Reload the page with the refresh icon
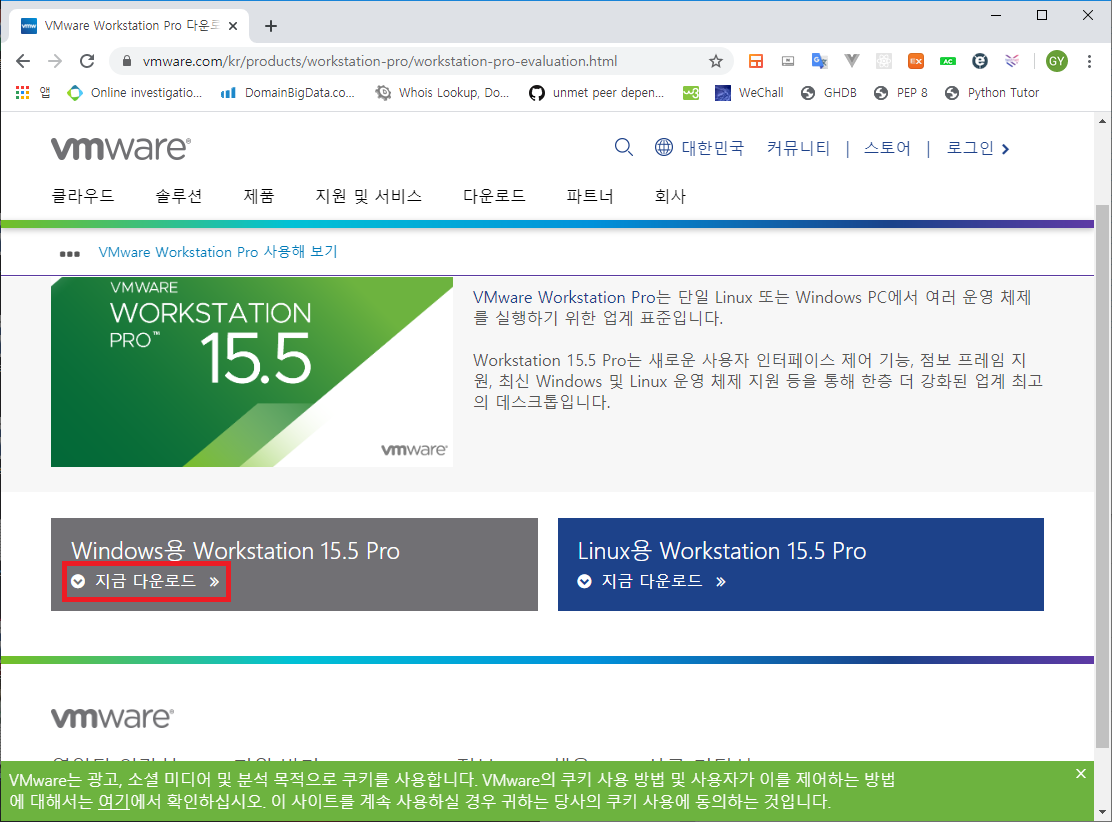Viewport: 1112px width, 822px height. [x=87, y=61]
